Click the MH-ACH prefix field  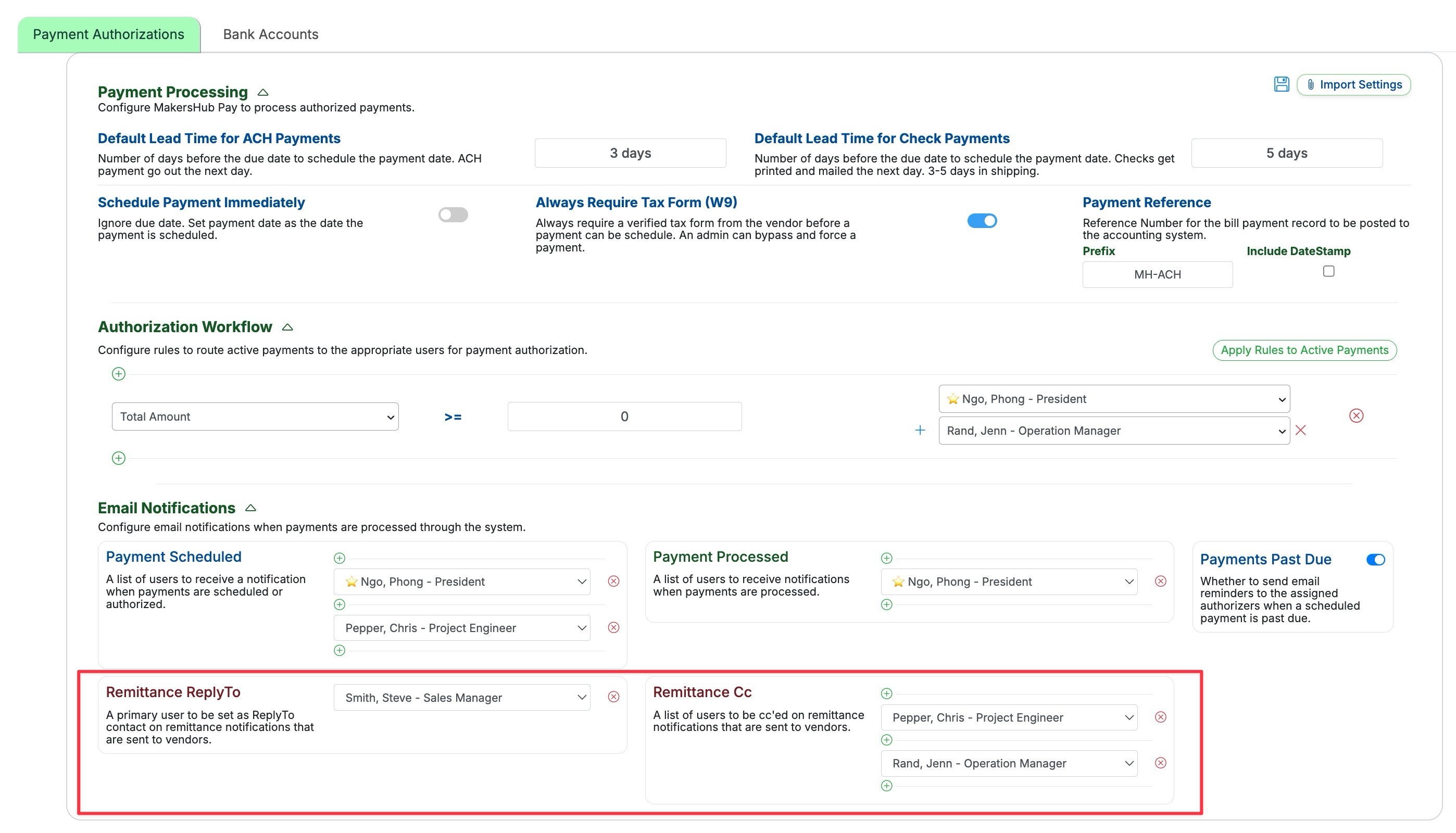[1158, 274]
